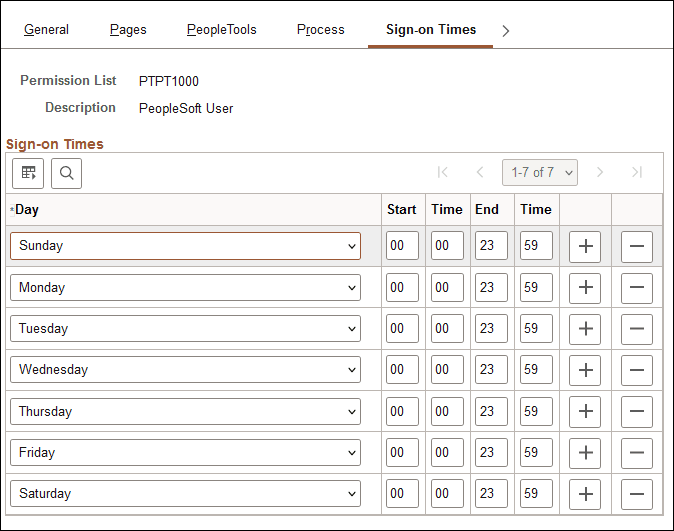Click the Monday start hour field
Viewport: 674px width, 531px height.
tap(402, 288)
